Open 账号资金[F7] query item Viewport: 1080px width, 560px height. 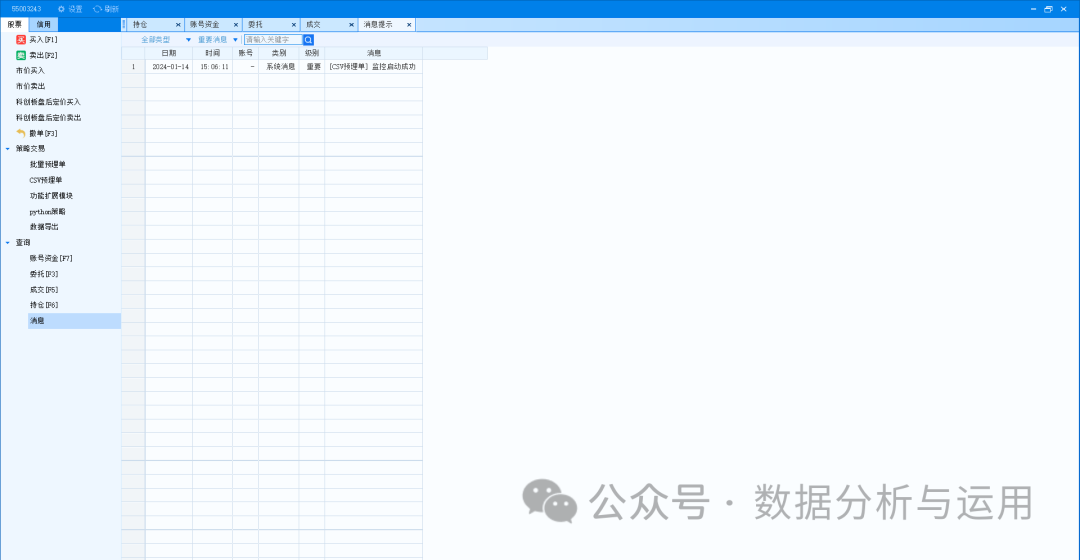pos(51,259)
